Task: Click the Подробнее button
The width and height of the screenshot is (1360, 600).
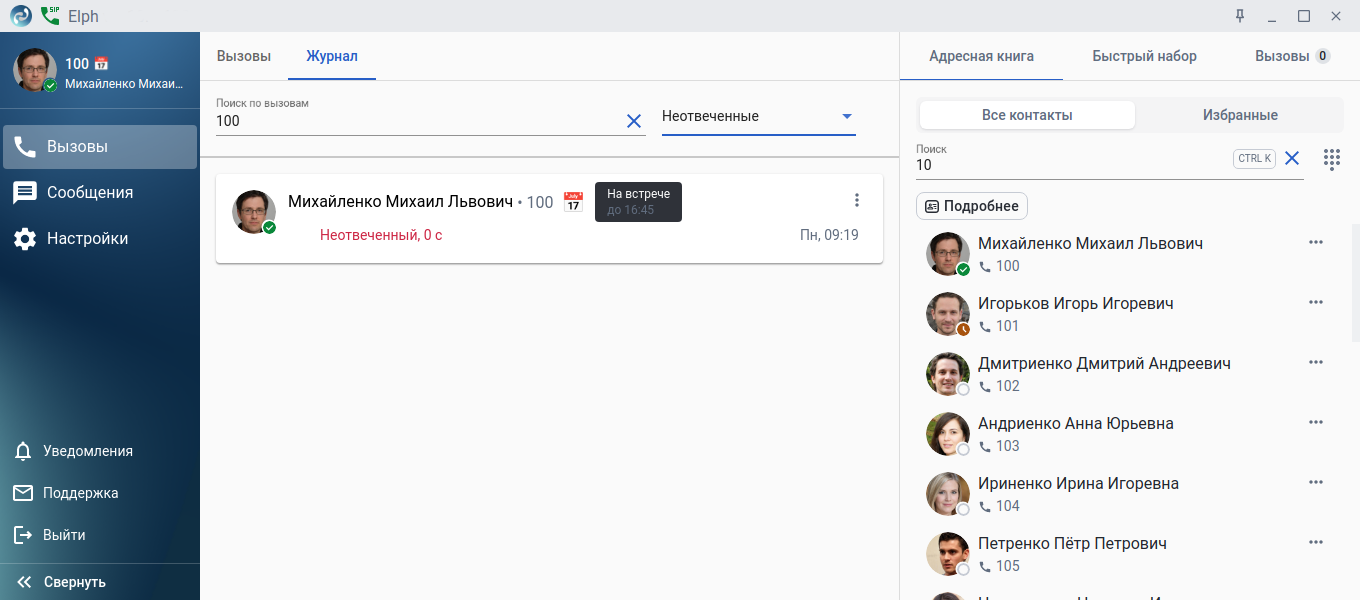Action: (971, 206)
